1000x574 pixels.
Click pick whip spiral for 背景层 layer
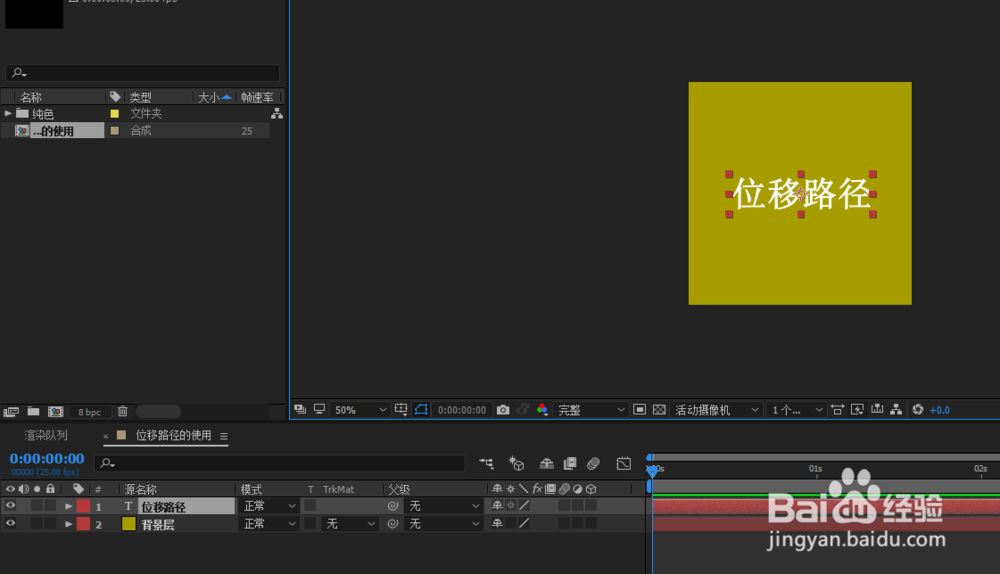tap(393, 524)
